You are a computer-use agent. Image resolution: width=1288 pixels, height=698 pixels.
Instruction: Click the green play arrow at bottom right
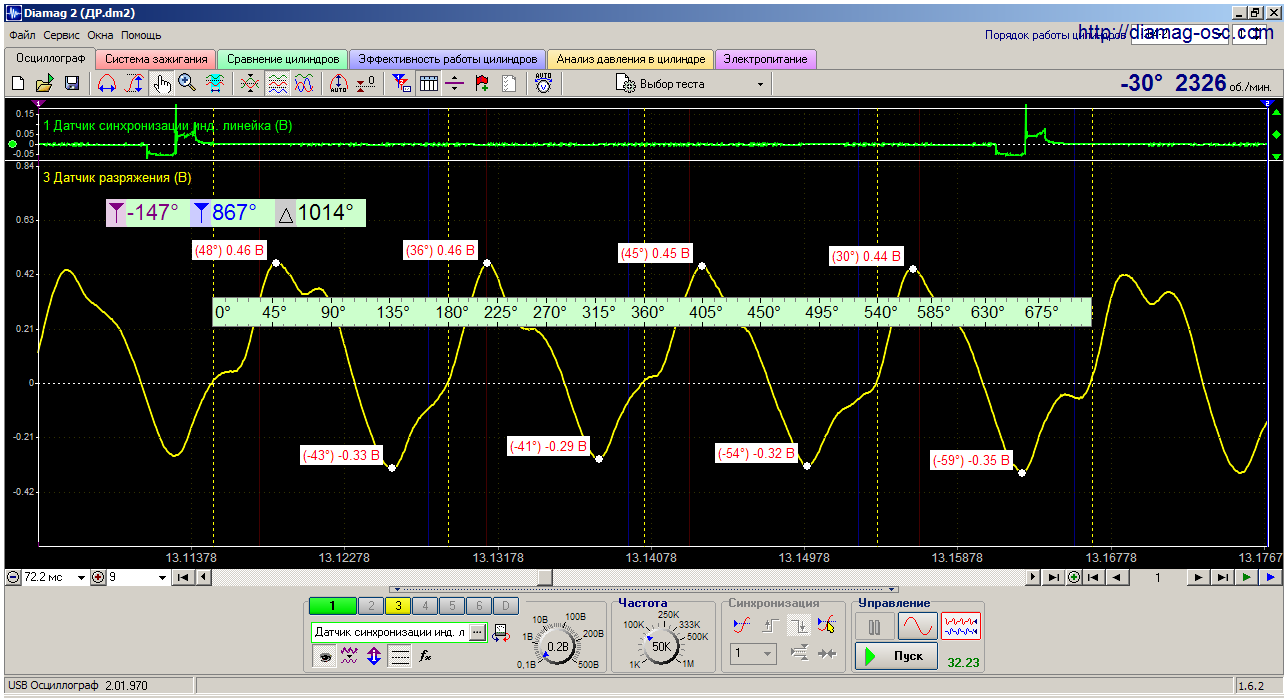tap(1245, 577)
